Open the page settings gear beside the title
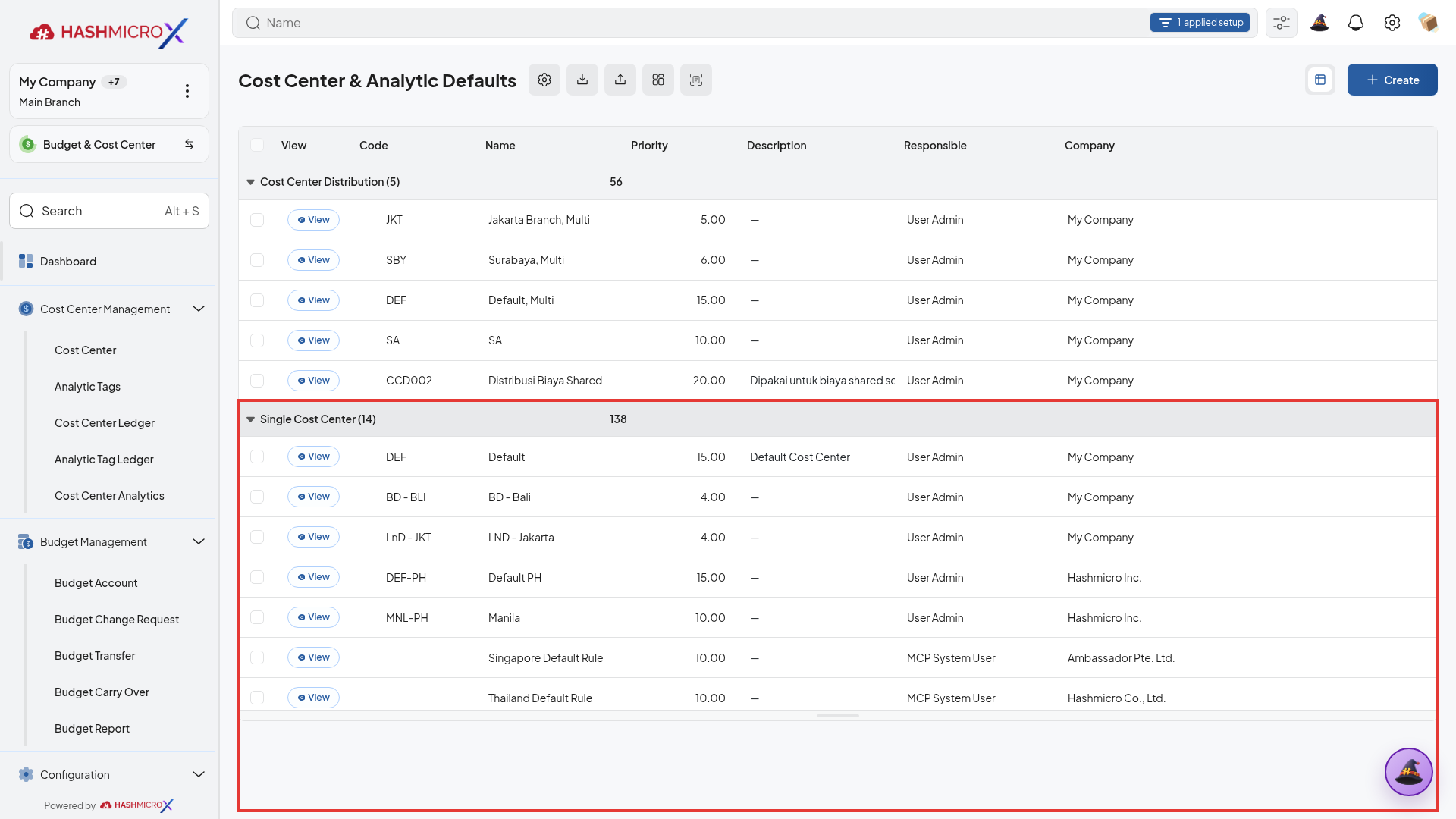 [544, 80]
